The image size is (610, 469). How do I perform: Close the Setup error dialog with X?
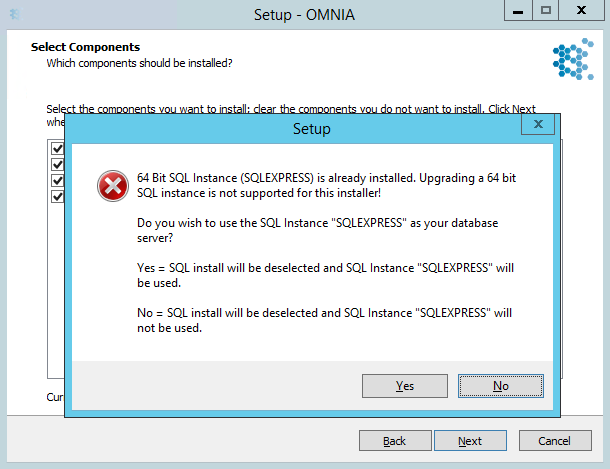(538, 124)
